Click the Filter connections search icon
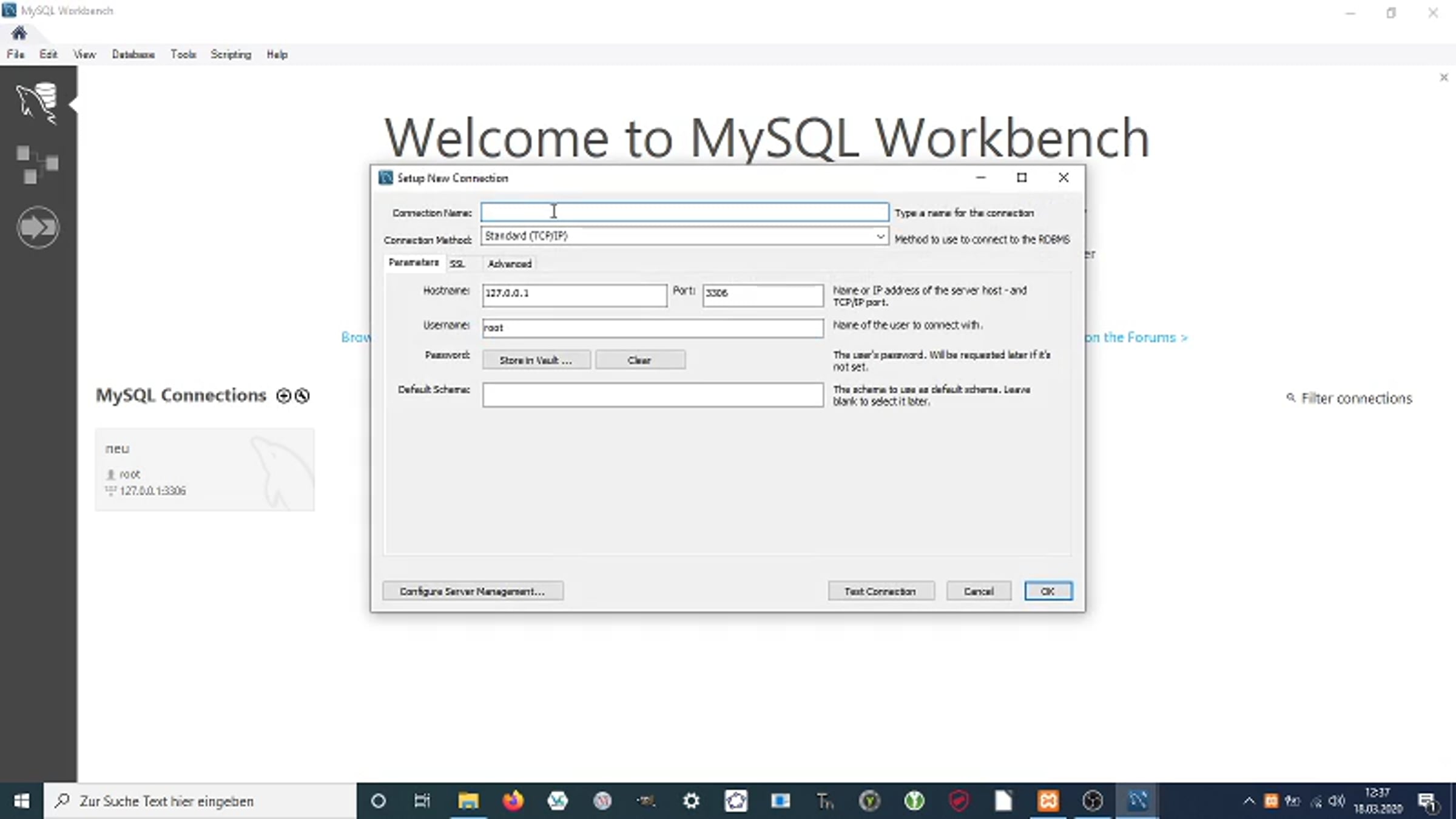The height and width of the screenshot is (819, 1456). tap(1290, 398)
